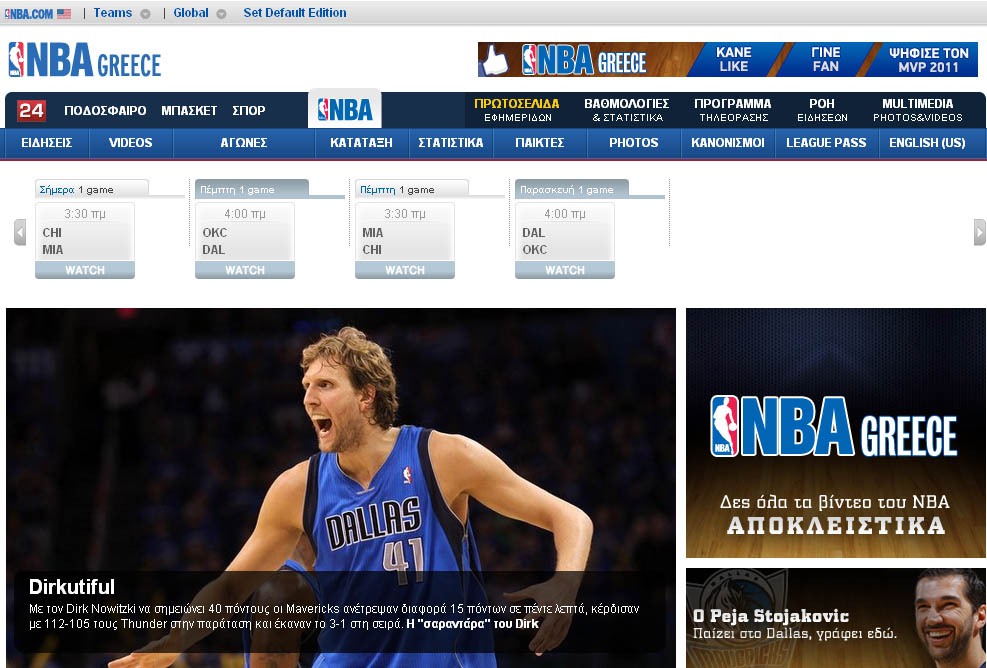Open the Teams dropdown arrow

pyautogui.click(x=145, y=14)
